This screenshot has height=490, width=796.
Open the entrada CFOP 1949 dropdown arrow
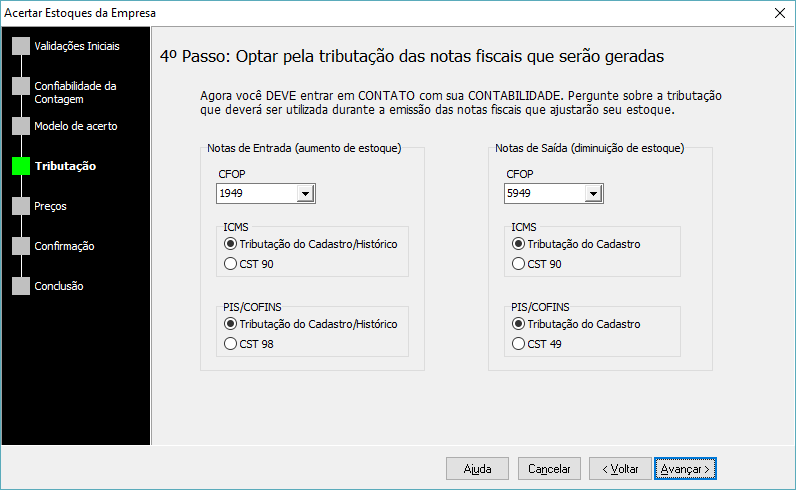(305, 193)
